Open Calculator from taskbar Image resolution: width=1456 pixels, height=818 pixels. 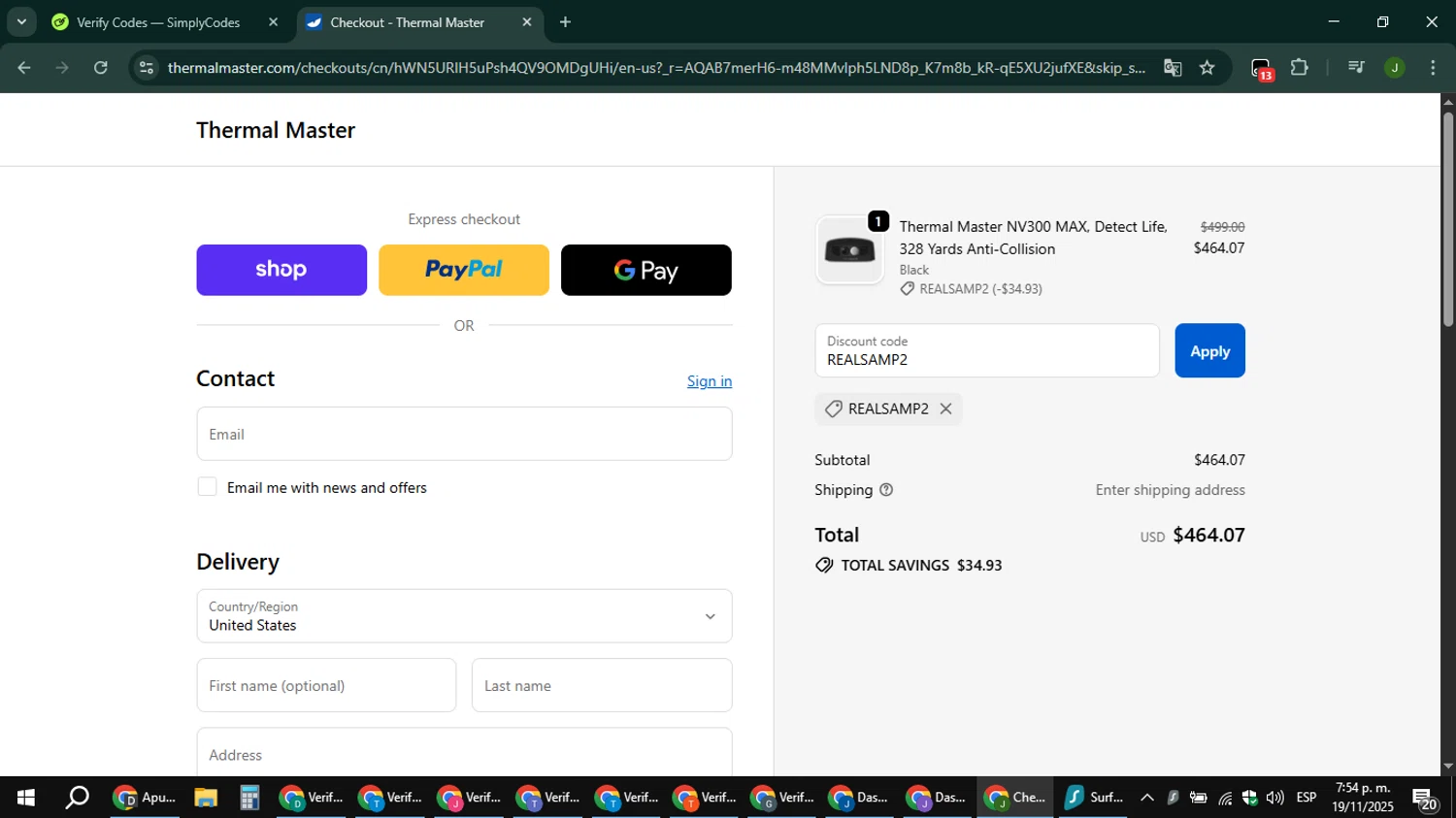249,798
